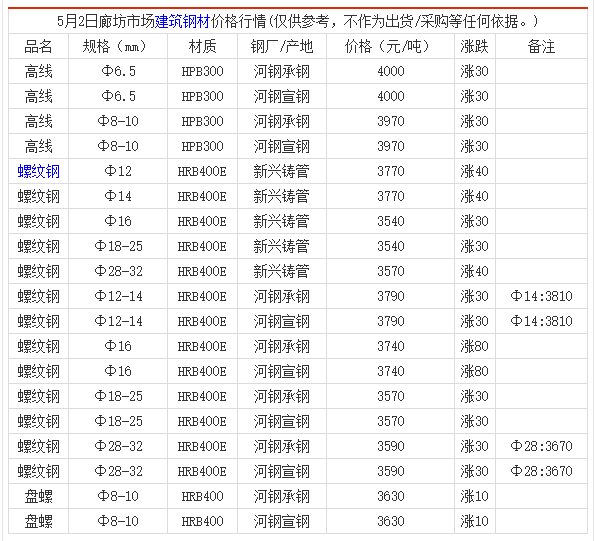Screen dimensions: 595x541
Task: Click the first 涨10 change cell
Action: 475,496
